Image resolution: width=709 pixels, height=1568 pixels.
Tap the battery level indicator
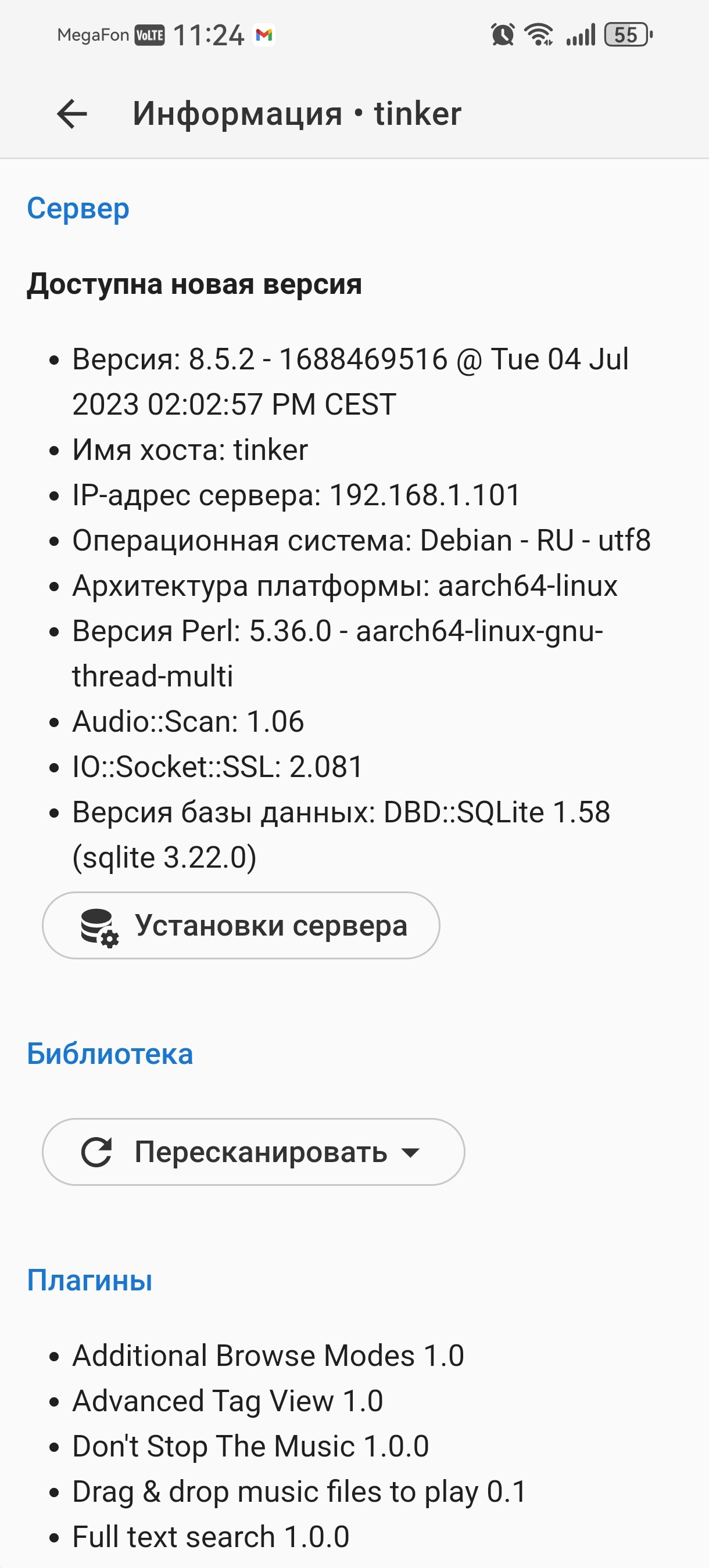coord(628,35)
